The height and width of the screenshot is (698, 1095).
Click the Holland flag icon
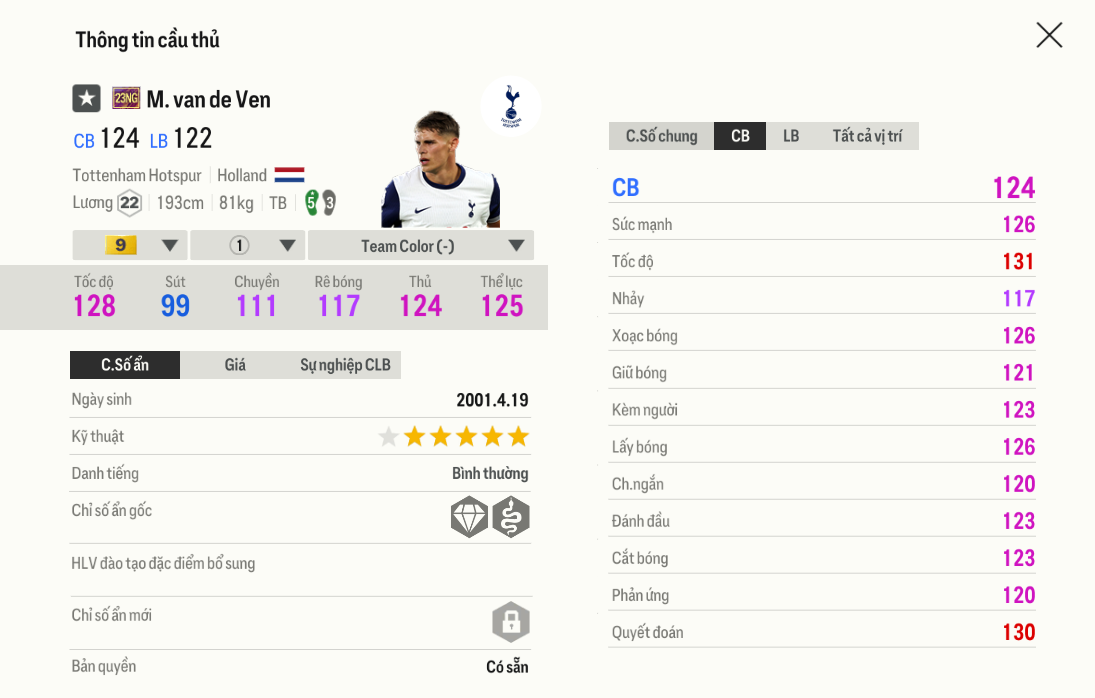[289, 174]
